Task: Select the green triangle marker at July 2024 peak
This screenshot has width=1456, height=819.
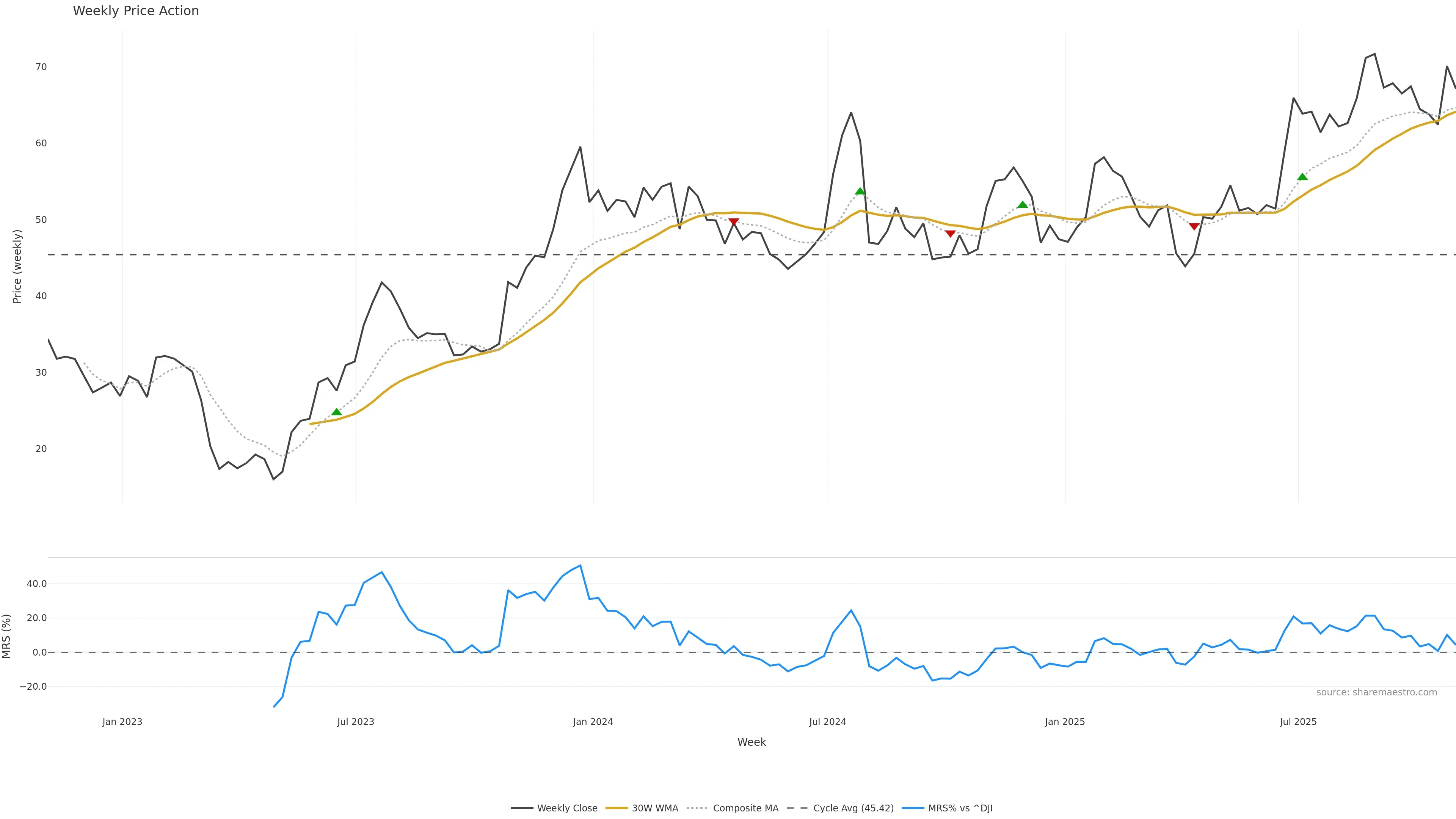Action: 860,191
